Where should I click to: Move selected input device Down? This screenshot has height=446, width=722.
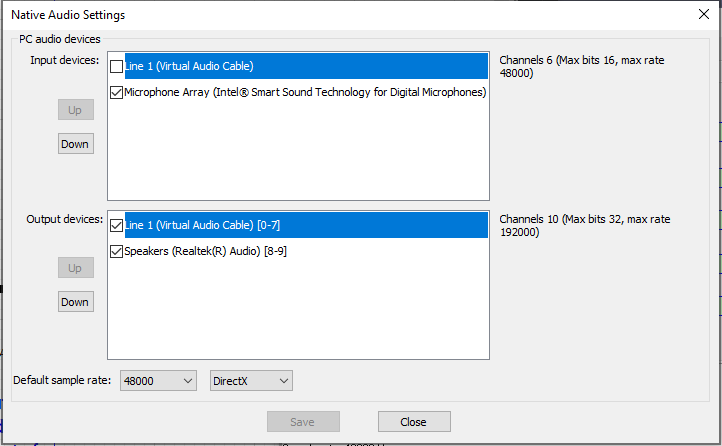click(x=75, y=144)
